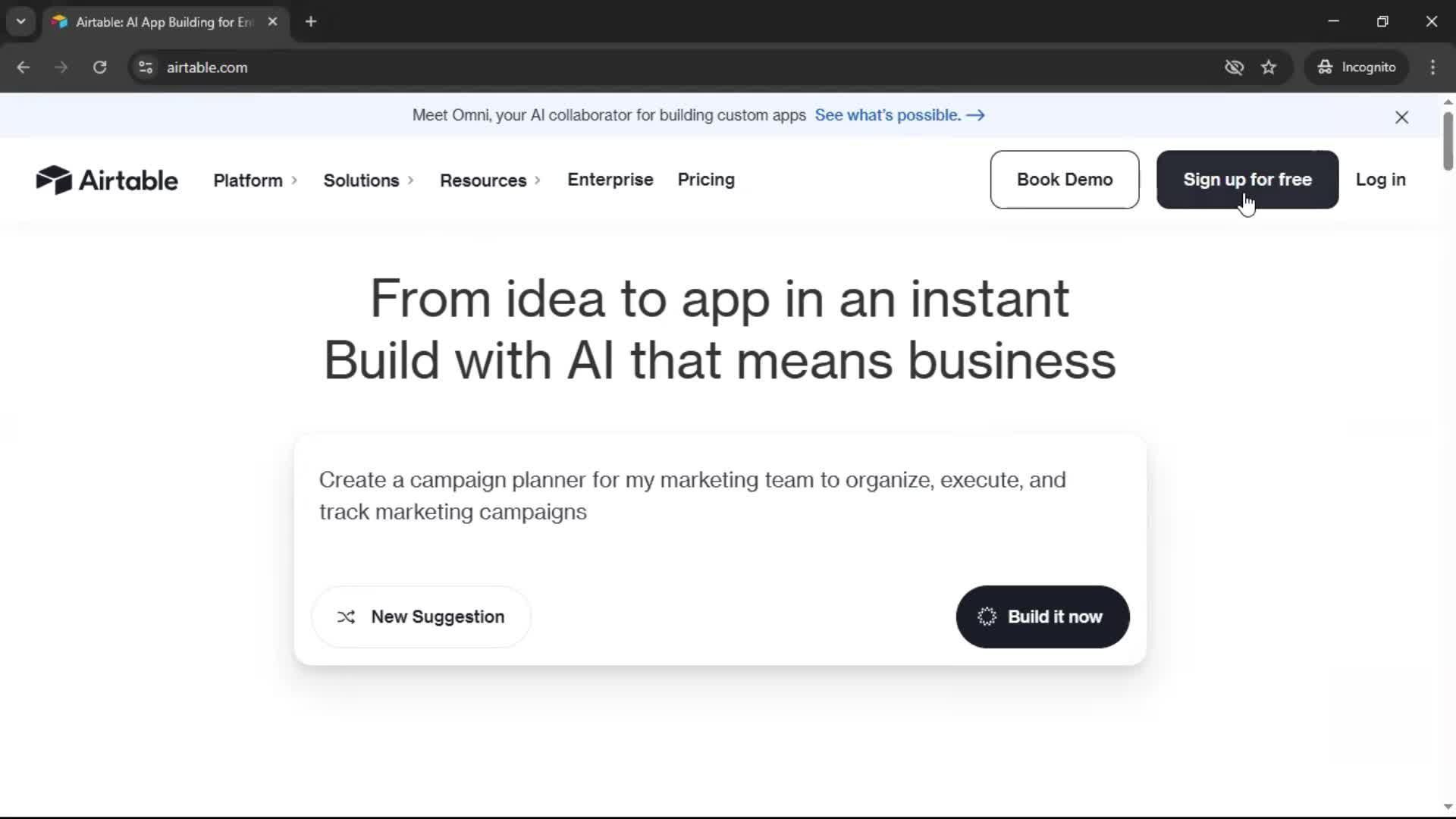Open Chrome three-dot menu
Viewport: 1456px width, 819px height.
point(1432,67)
